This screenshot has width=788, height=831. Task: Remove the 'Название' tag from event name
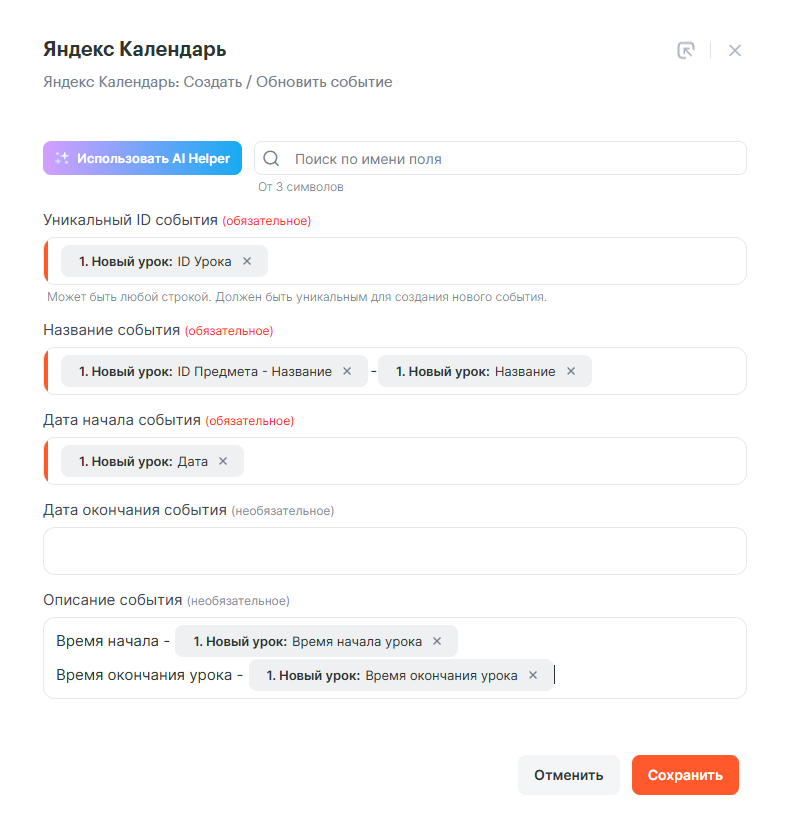pos(571,371)
